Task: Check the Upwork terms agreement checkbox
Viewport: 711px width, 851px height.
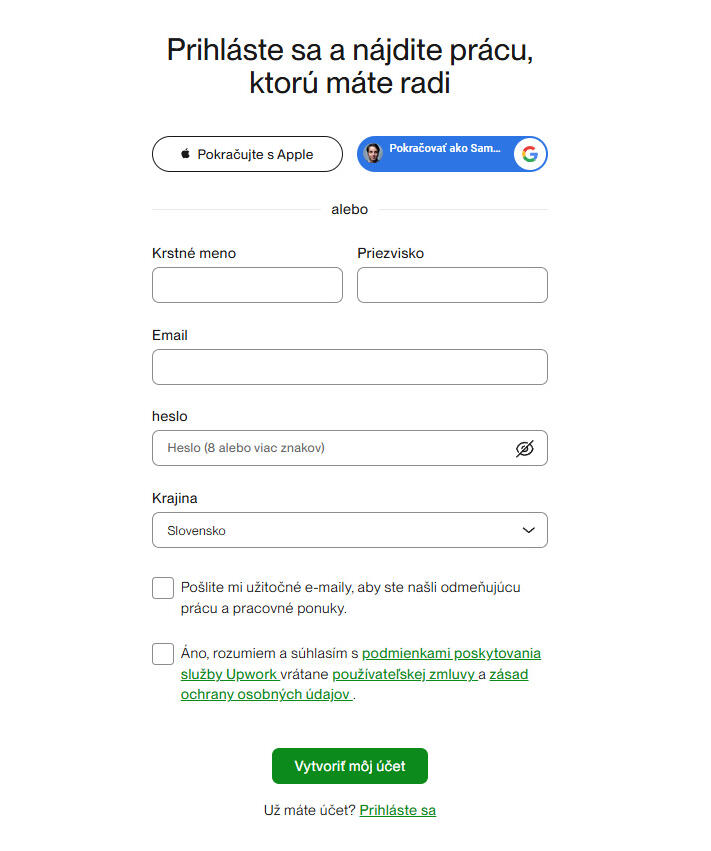Action: point(162,654)
